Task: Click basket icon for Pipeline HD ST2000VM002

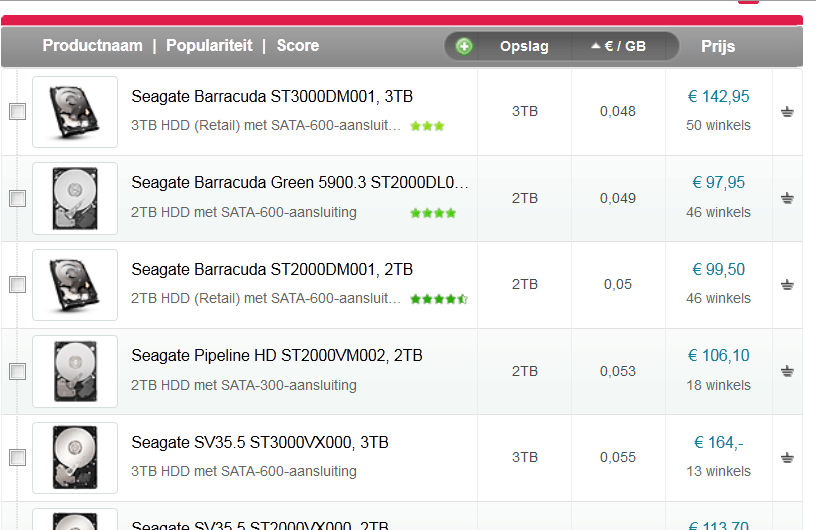Action: (x=787, y=371)
